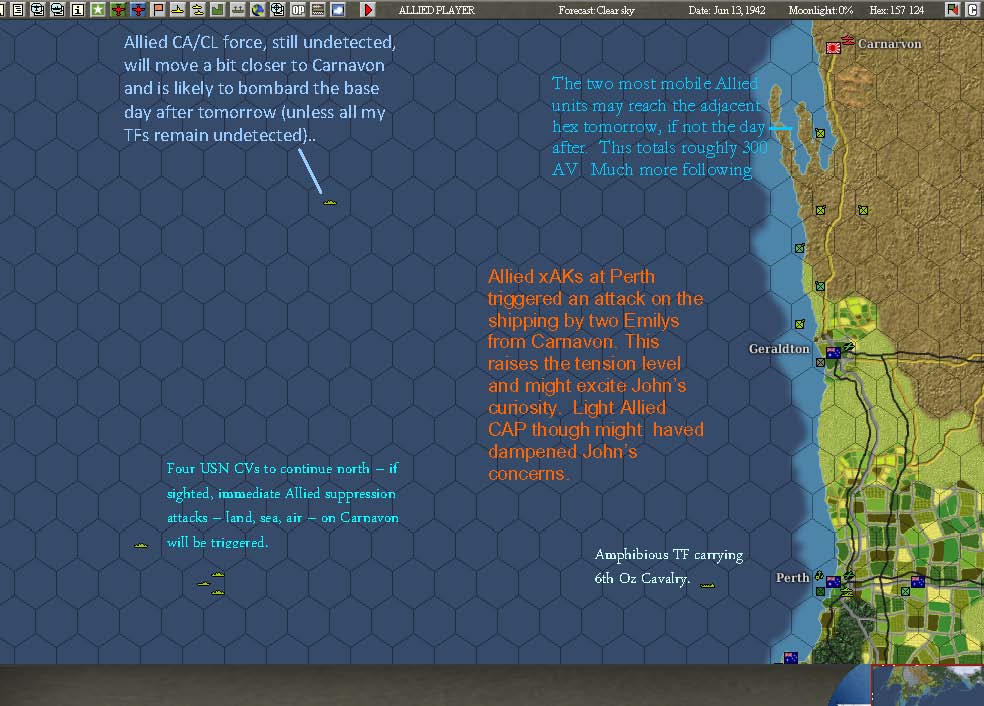Click the 'Moonlight: 0%' status text
The image size is (984, 706).
(821, 10)
